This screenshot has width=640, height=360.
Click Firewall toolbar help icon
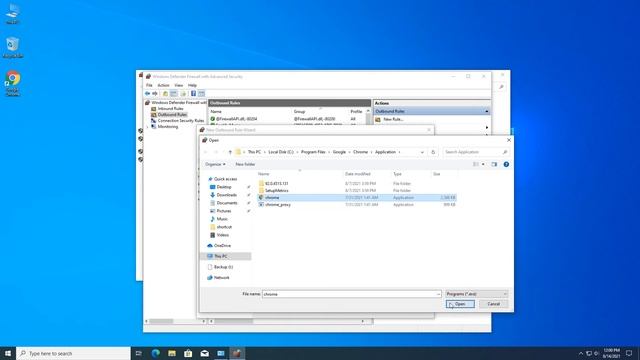click(193, 93)
